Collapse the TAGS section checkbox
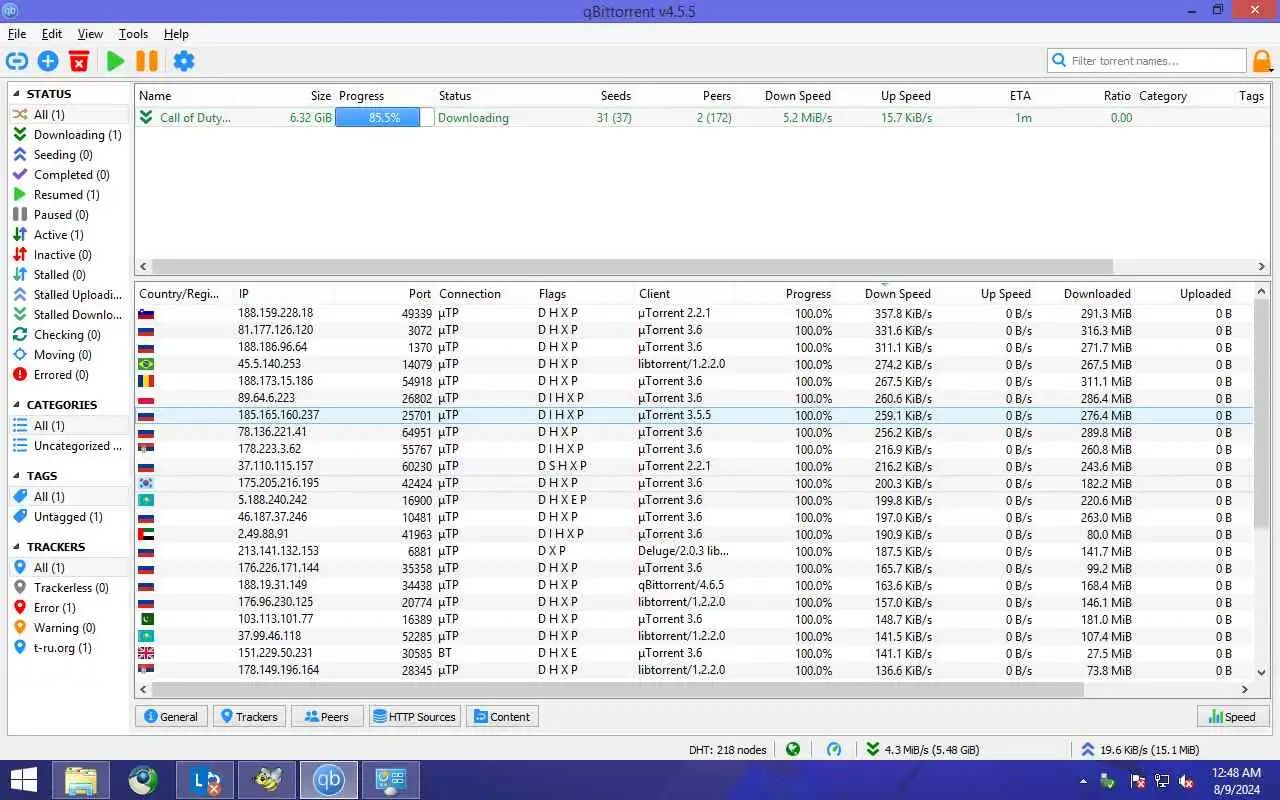Viewport: 1280px width, 800px height. point(17,476)
